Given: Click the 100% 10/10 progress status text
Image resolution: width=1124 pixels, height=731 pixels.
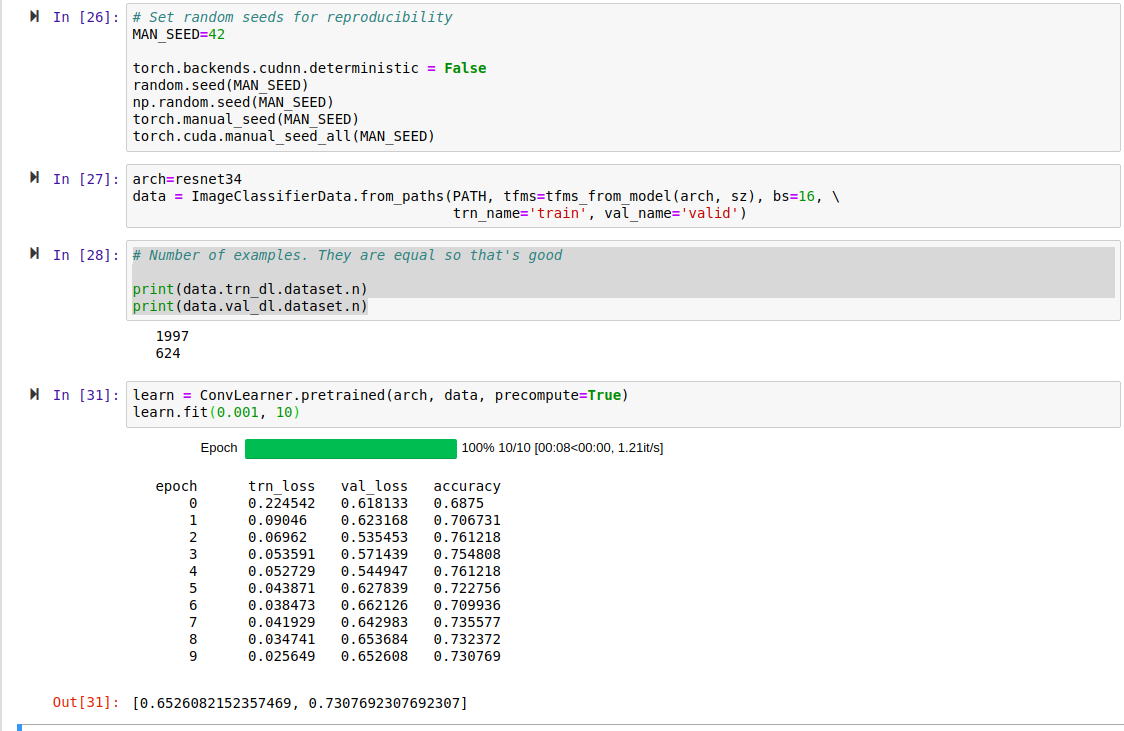Looking at the screenshot, I should [x=562, y=448].
